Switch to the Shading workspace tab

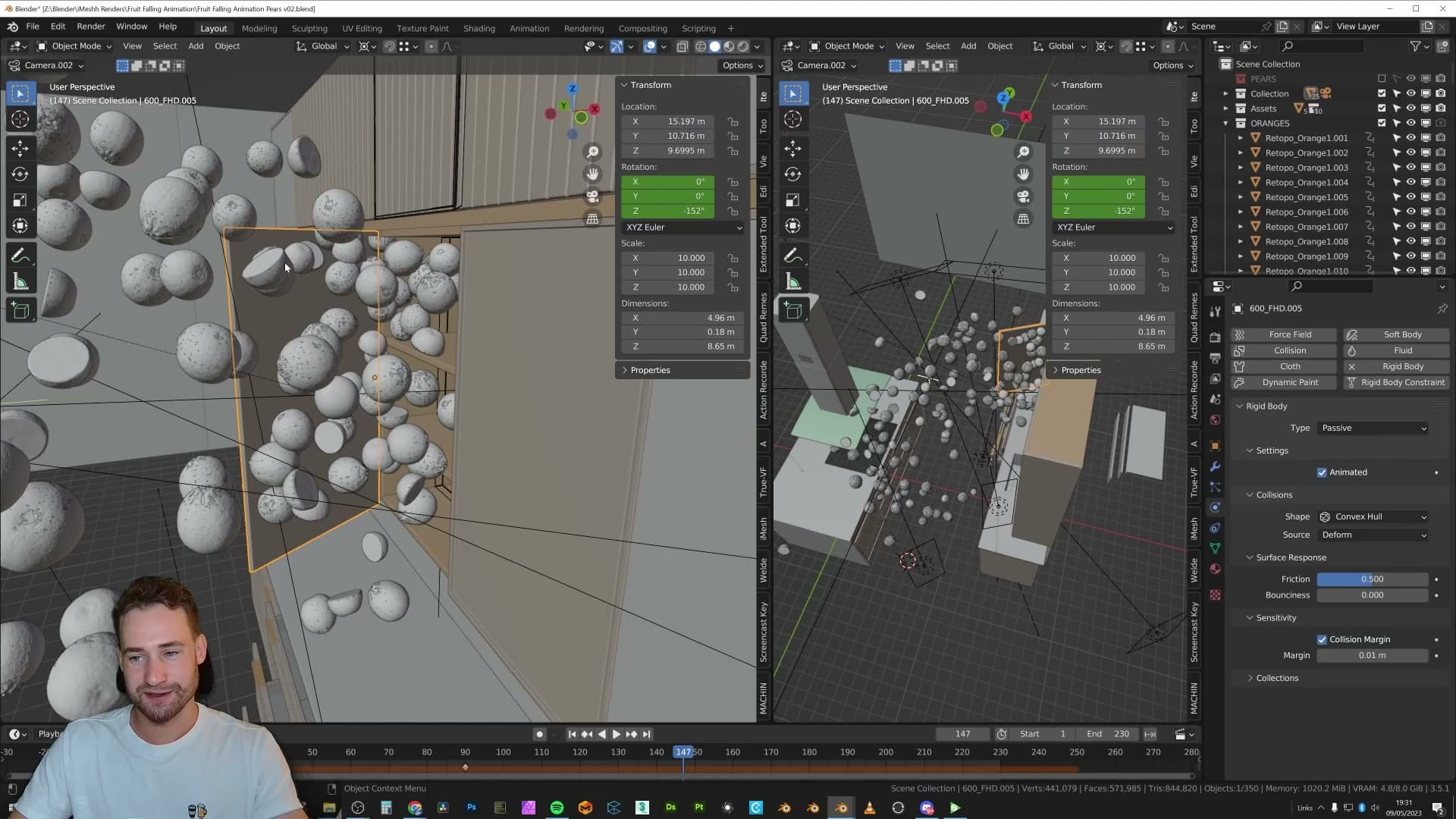coord(479,28)
